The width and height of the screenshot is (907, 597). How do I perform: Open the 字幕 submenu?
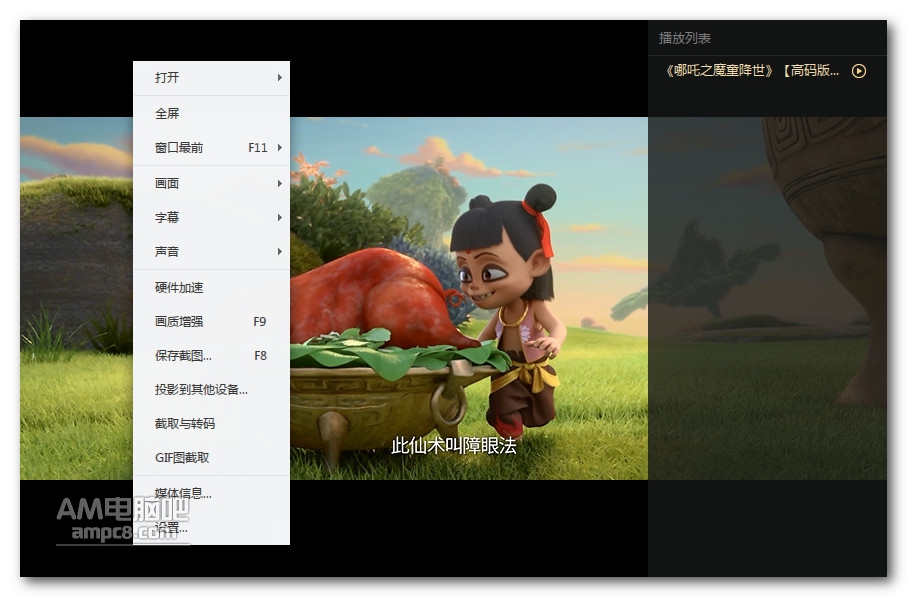pos(211,218)
